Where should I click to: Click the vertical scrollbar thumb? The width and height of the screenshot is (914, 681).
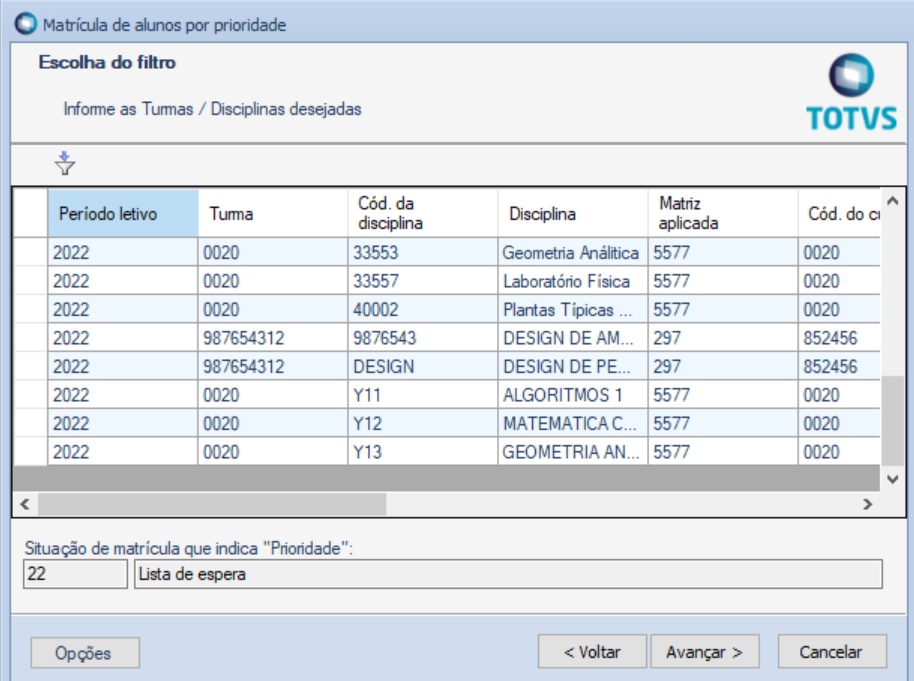tap(892, 421)
